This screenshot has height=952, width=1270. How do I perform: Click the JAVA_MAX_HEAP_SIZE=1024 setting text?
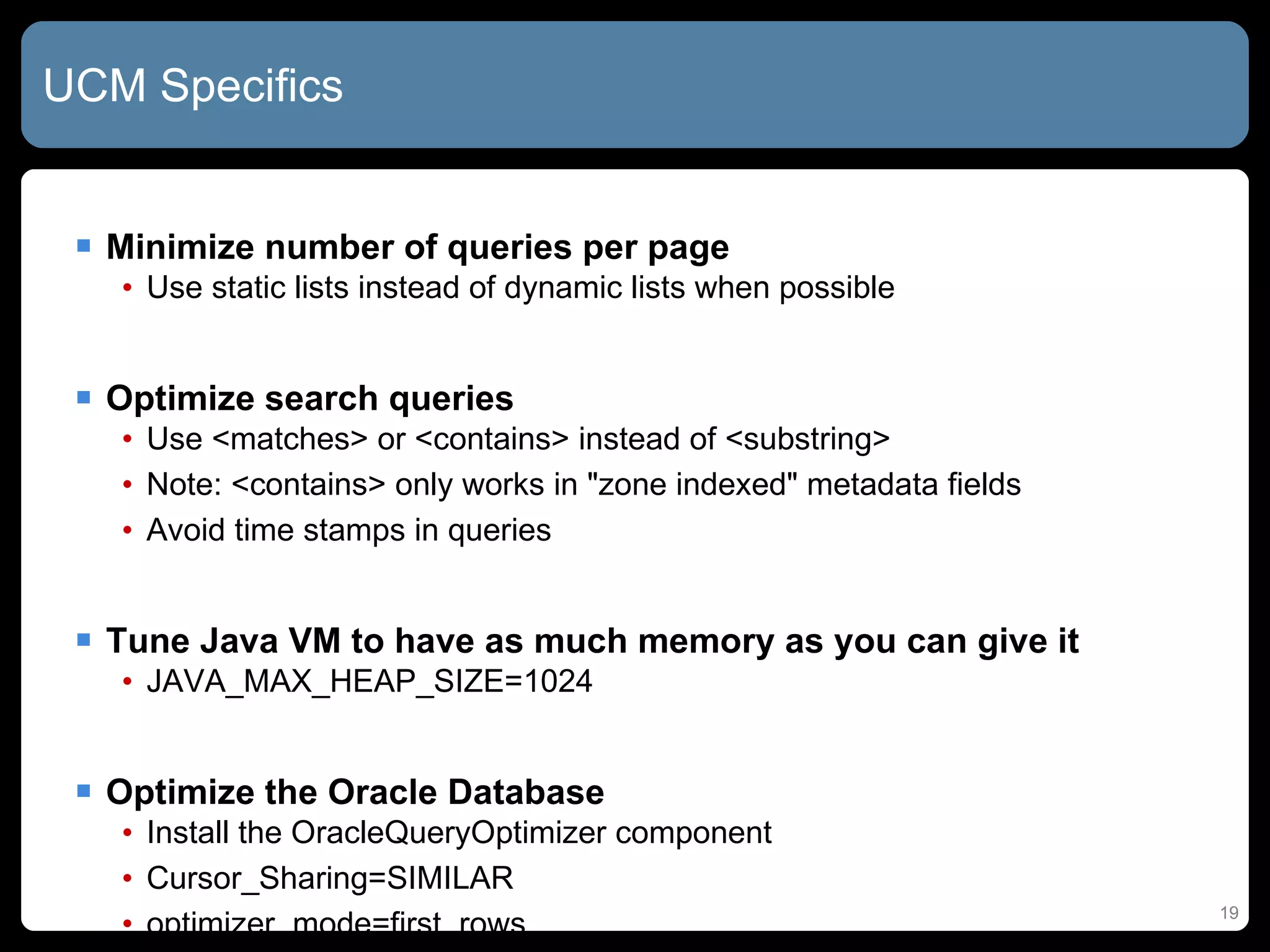pyautogui.click(x=369, y=681)
